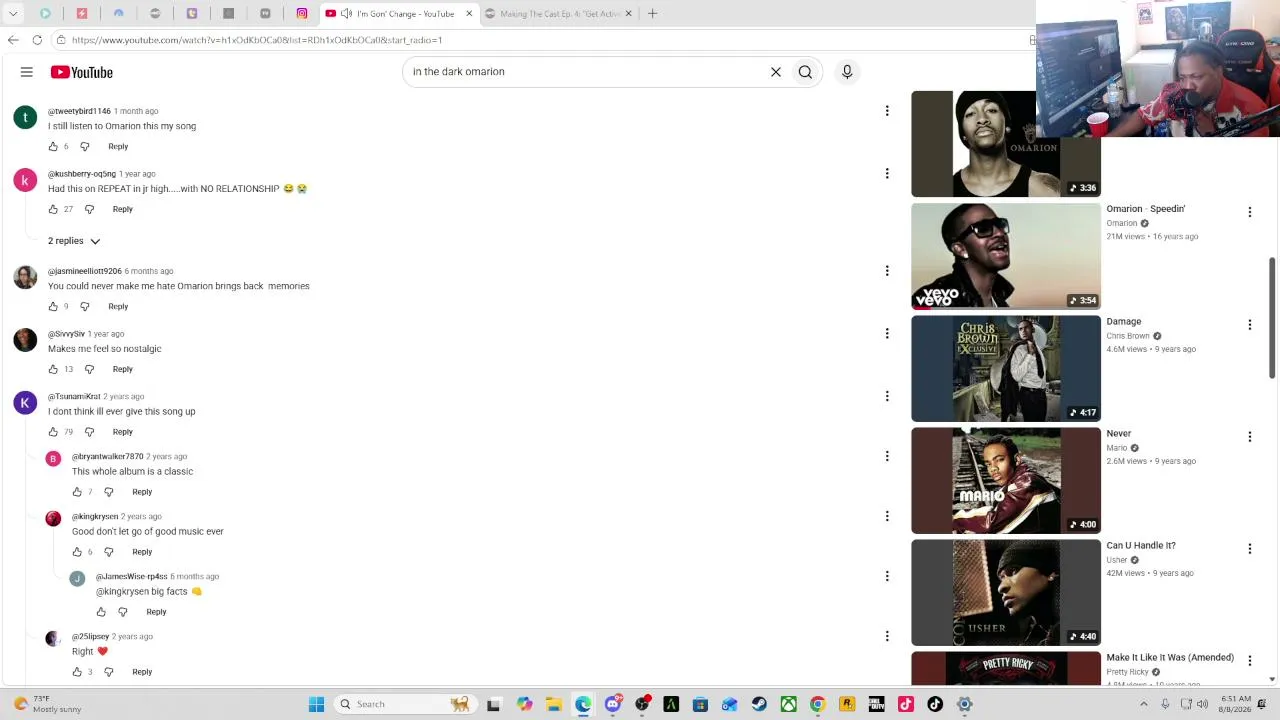Like @jasmineelliott9206's comment
The width and height of the screenshot is (1280, 720).
53,307
